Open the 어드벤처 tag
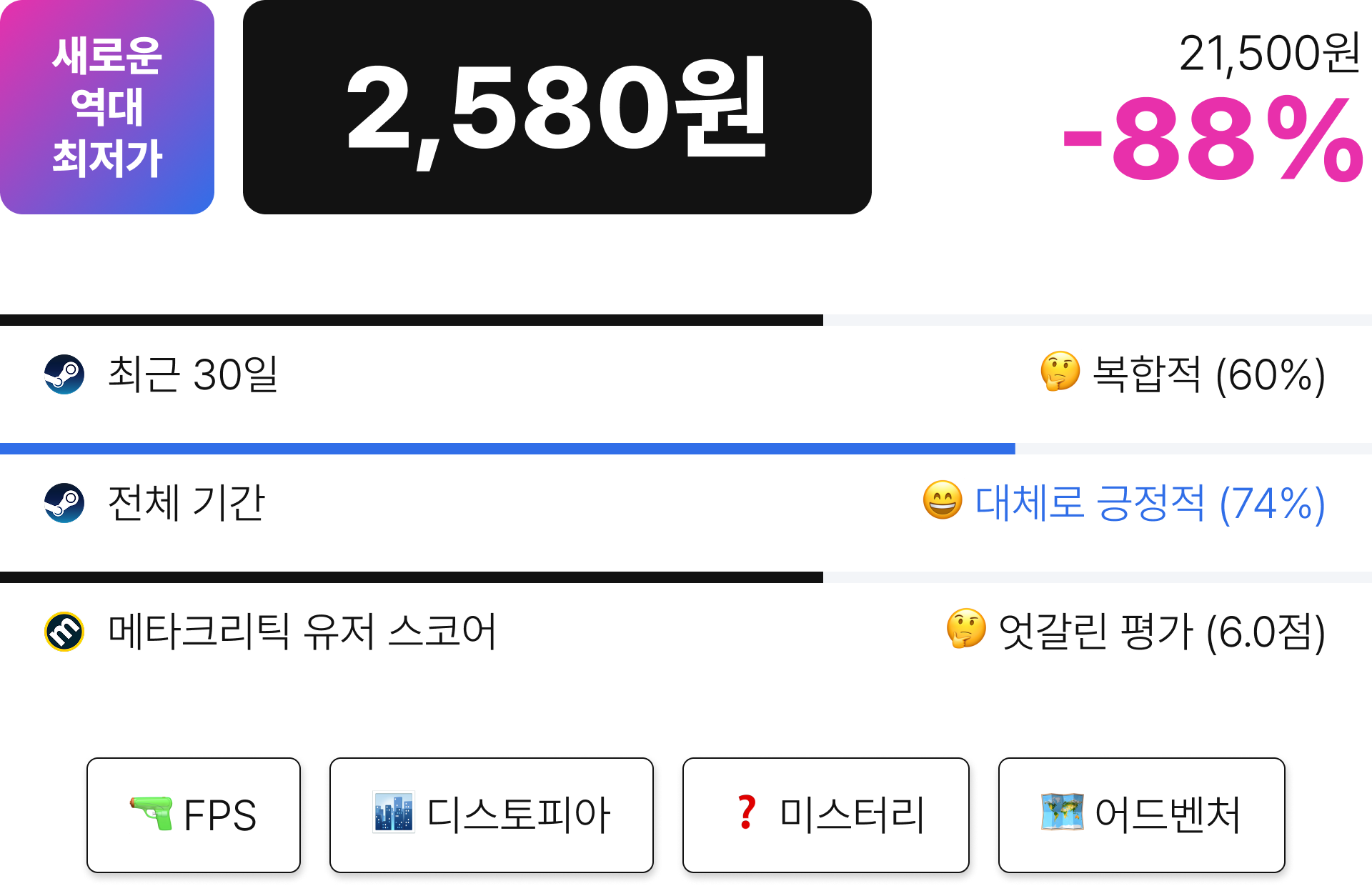Image resolution: width=1372 pixels, height=886 pixels. [x=1142, y=815]
